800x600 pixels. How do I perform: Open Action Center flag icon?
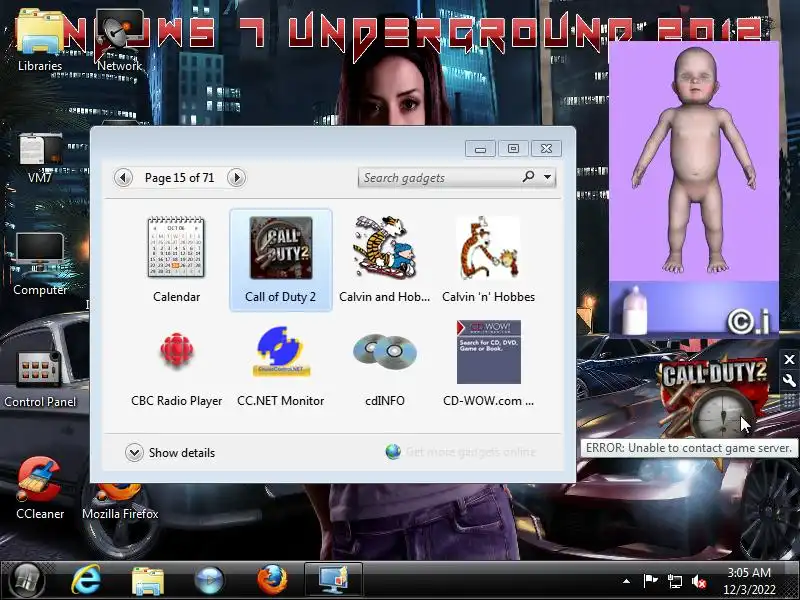pyautogui.click(x=651, y=581)
